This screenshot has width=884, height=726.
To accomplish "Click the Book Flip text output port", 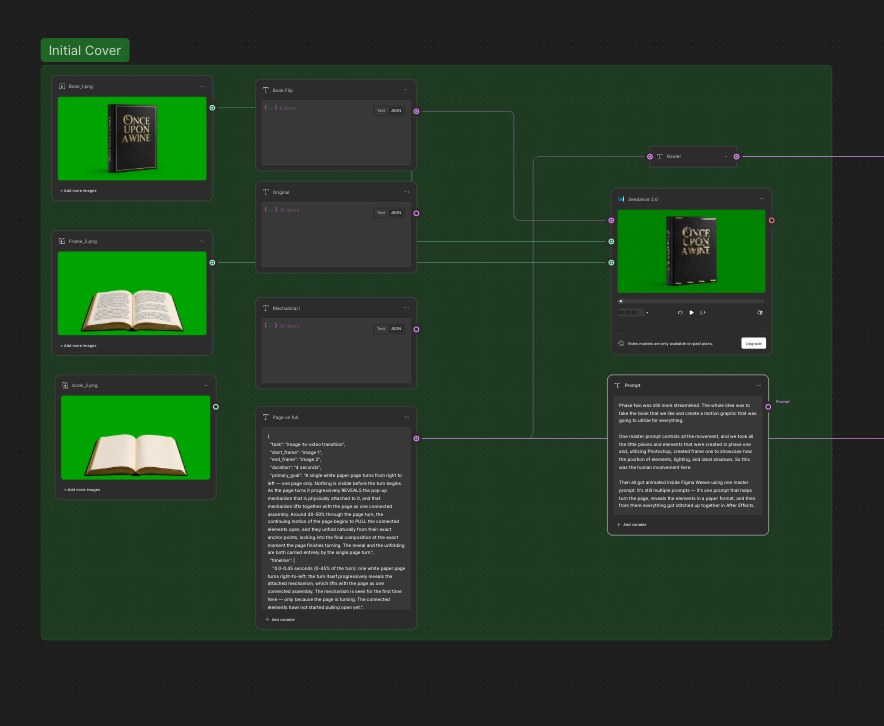I will coord(417,112).
